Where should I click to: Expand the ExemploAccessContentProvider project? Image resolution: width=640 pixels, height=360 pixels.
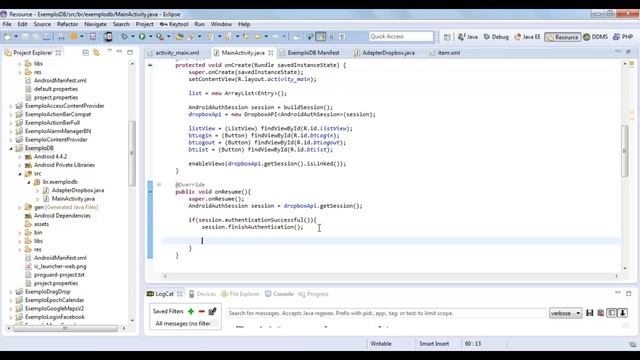click(11, 106)
